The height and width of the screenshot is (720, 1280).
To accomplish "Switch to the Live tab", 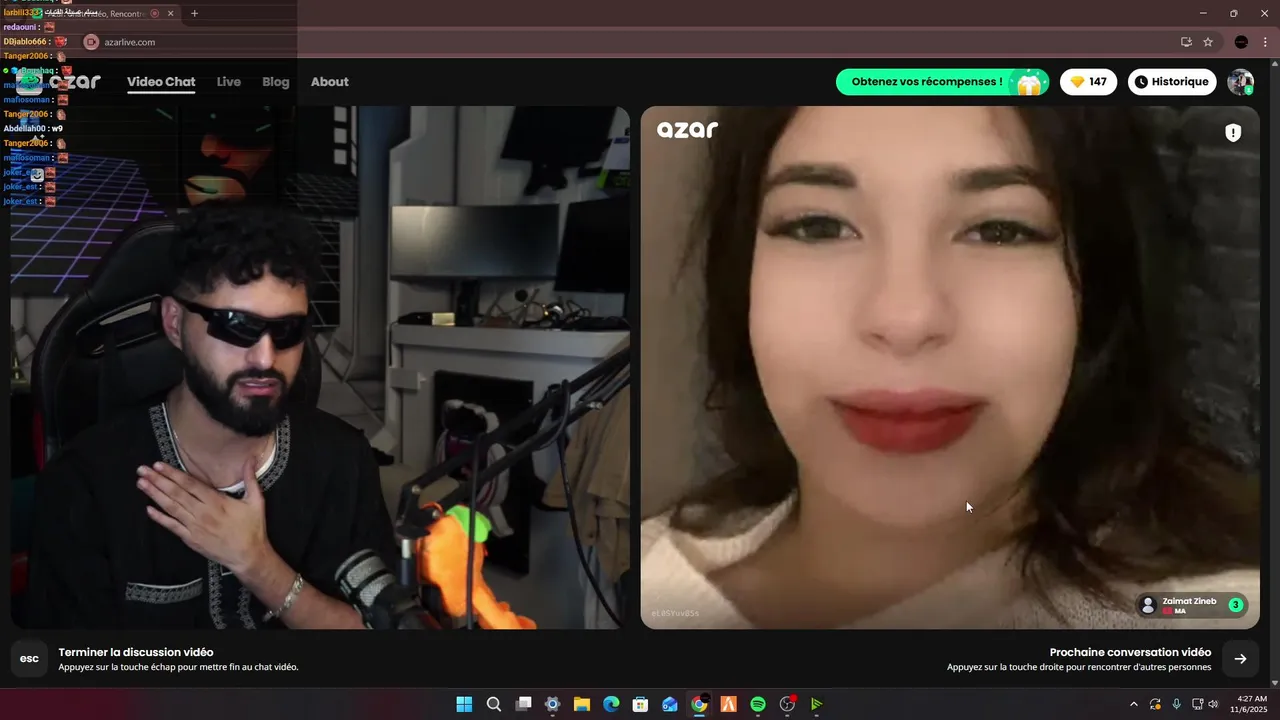I will 229,82.
